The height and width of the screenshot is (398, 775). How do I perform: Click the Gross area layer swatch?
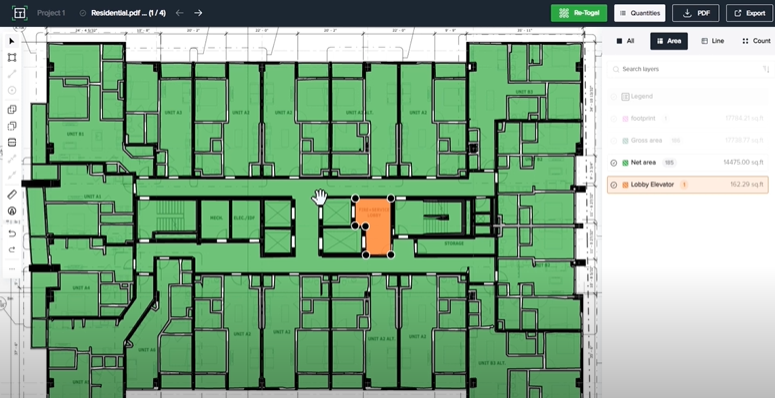625,140
